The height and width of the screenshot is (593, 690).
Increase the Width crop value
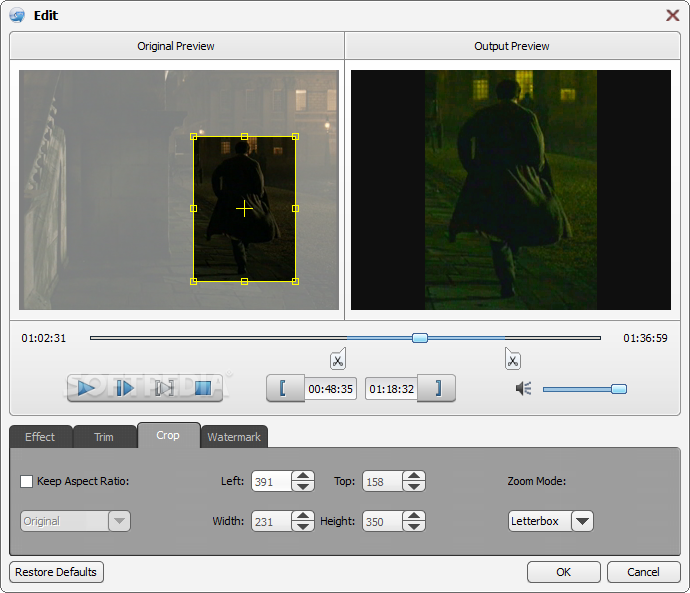[x=303, y=516]
